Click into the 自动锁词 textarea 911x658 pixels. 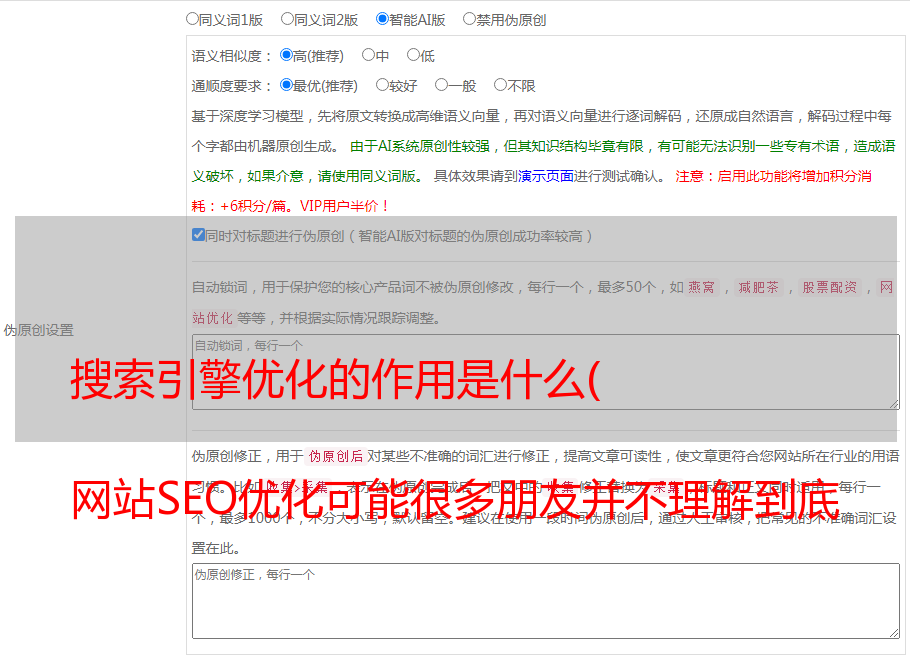pos(546,372)
